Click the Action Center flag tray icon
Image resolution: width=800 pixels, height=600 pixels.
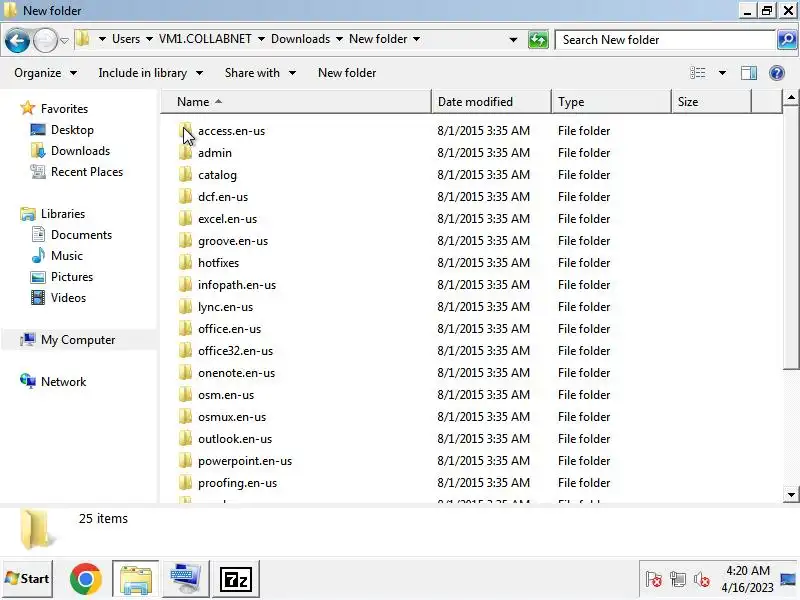click(654, 580)
